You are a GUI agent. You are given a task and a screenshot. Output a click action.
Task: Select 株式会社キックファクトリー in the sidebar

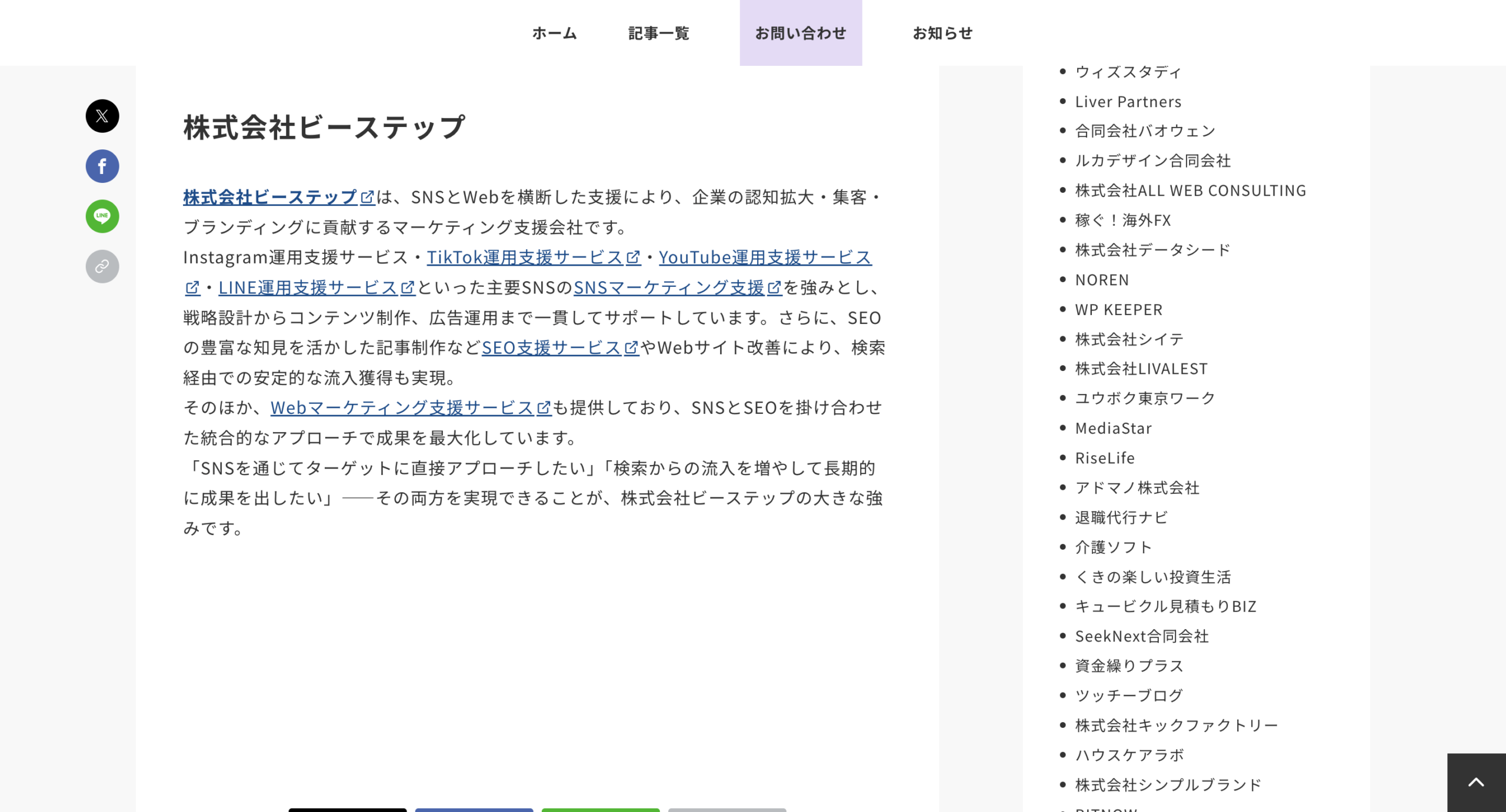(x=1177, y=726)
